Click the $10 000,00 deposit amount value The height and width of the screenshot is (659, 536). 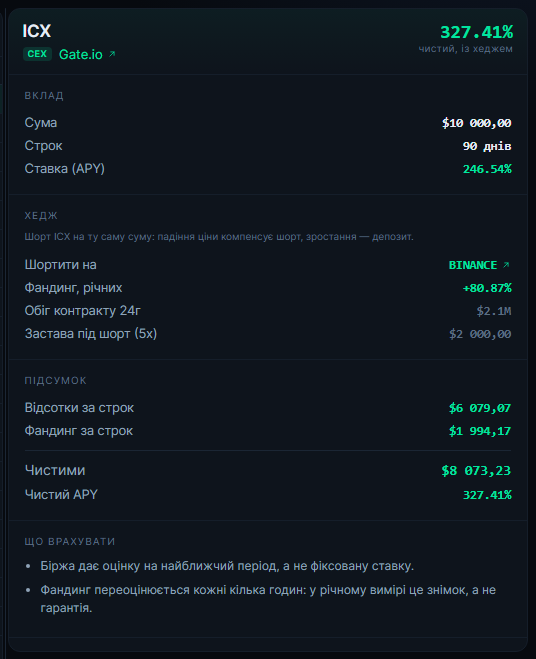476,123
